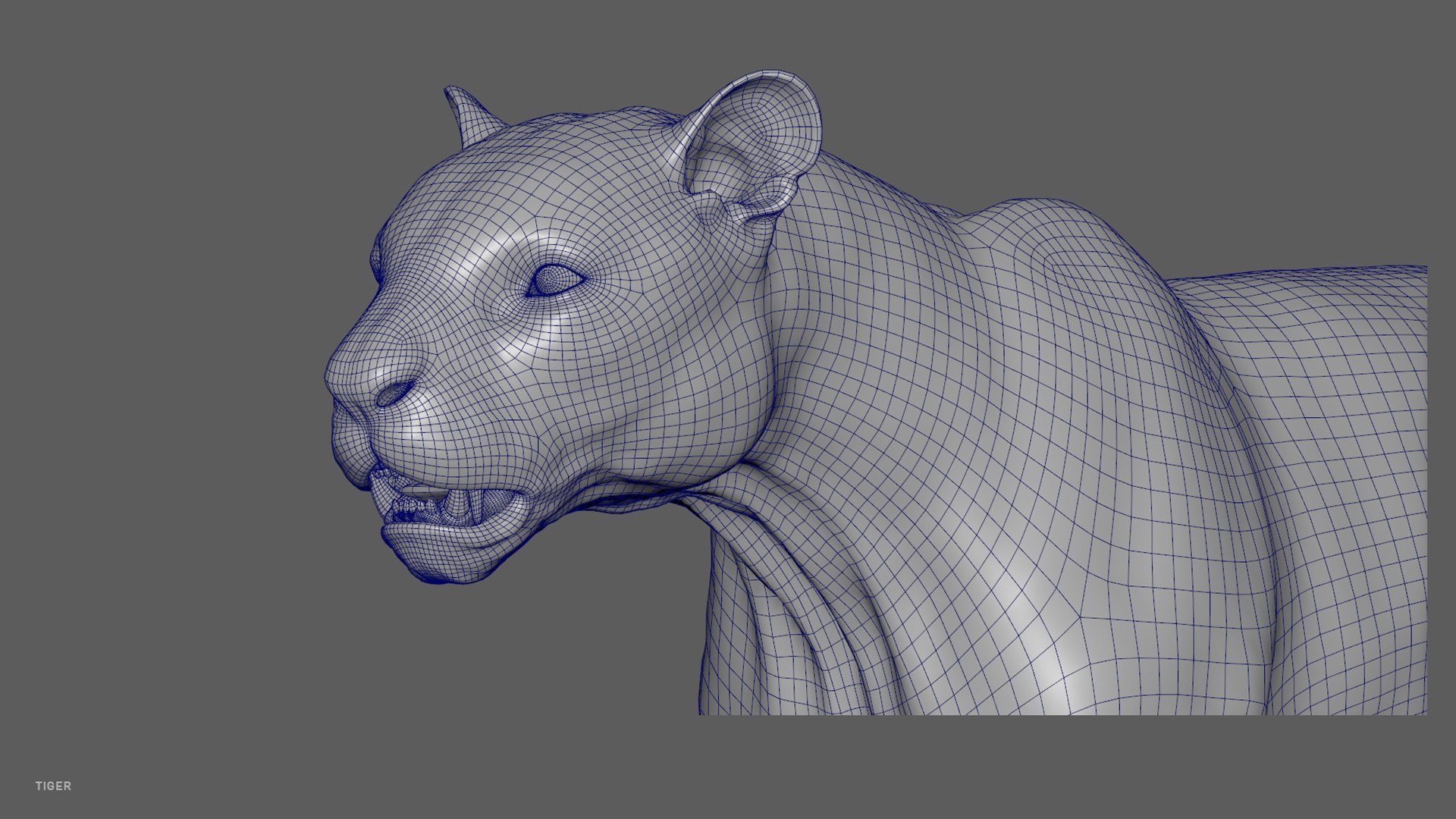
Task: Select the tiger's visible eye mesh
Action: pos(556,280)
